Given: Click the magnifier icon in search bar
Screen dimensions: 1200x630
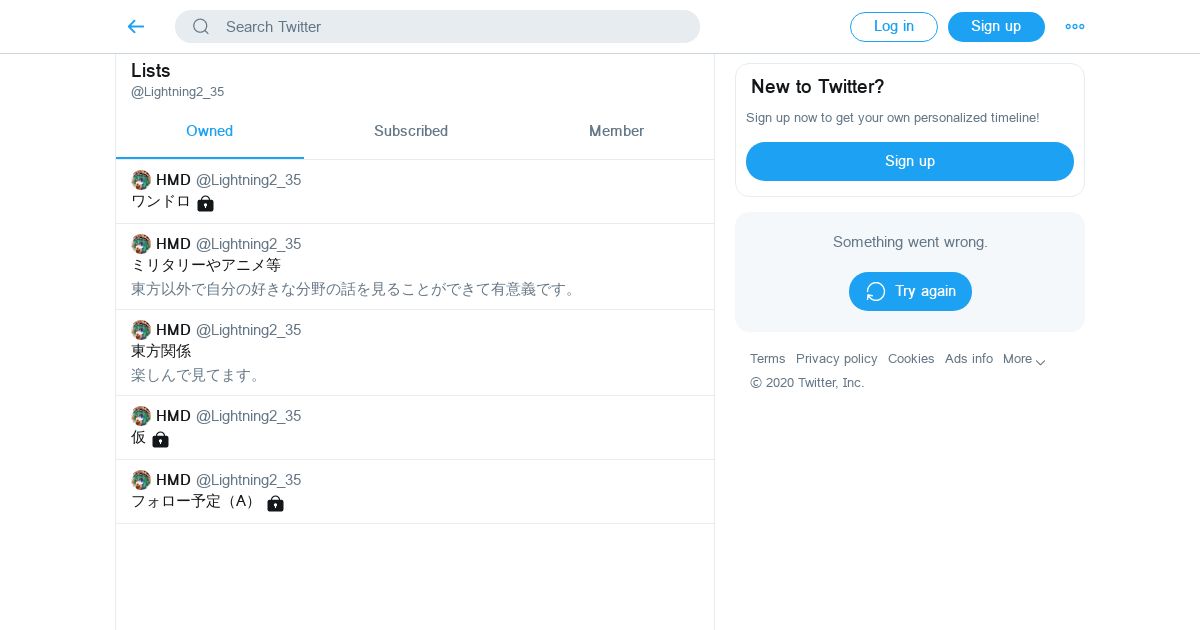Looking at the screenshot, I should 201,27.
